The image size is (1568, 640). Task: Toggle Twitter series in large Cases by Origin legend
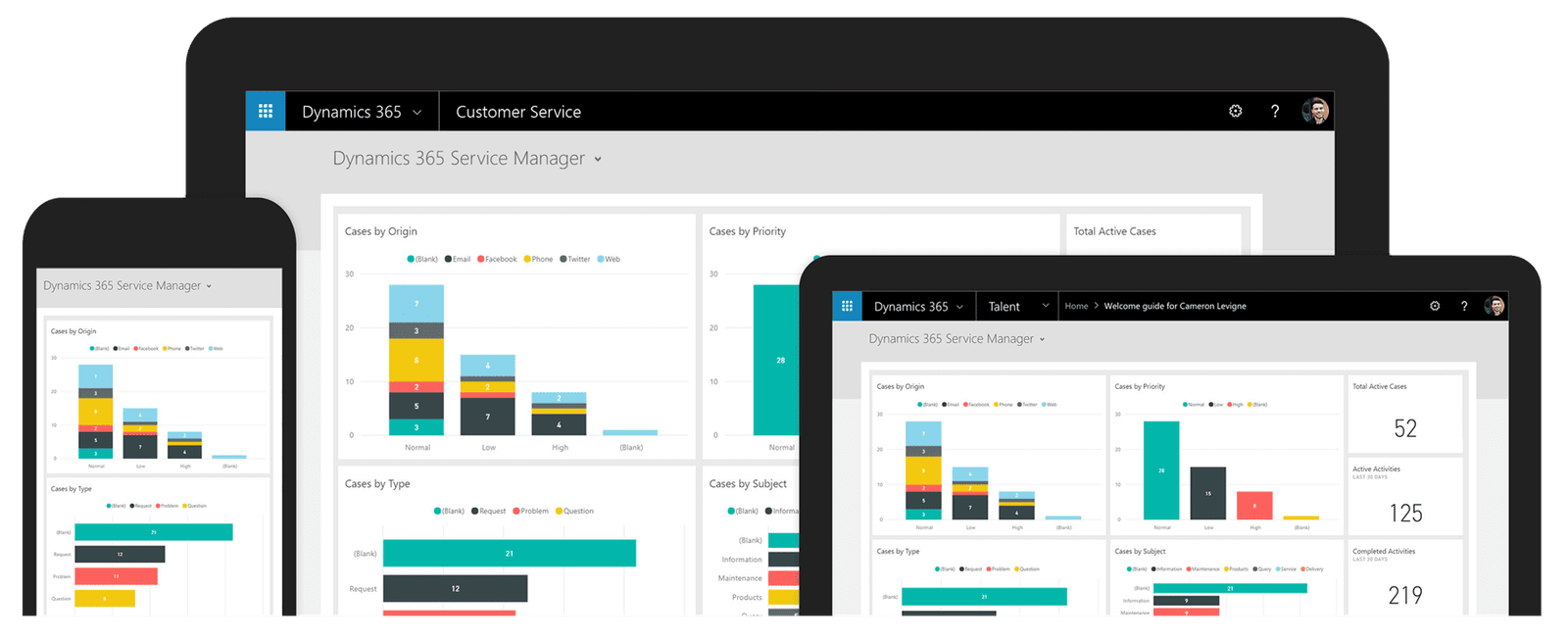578,260
